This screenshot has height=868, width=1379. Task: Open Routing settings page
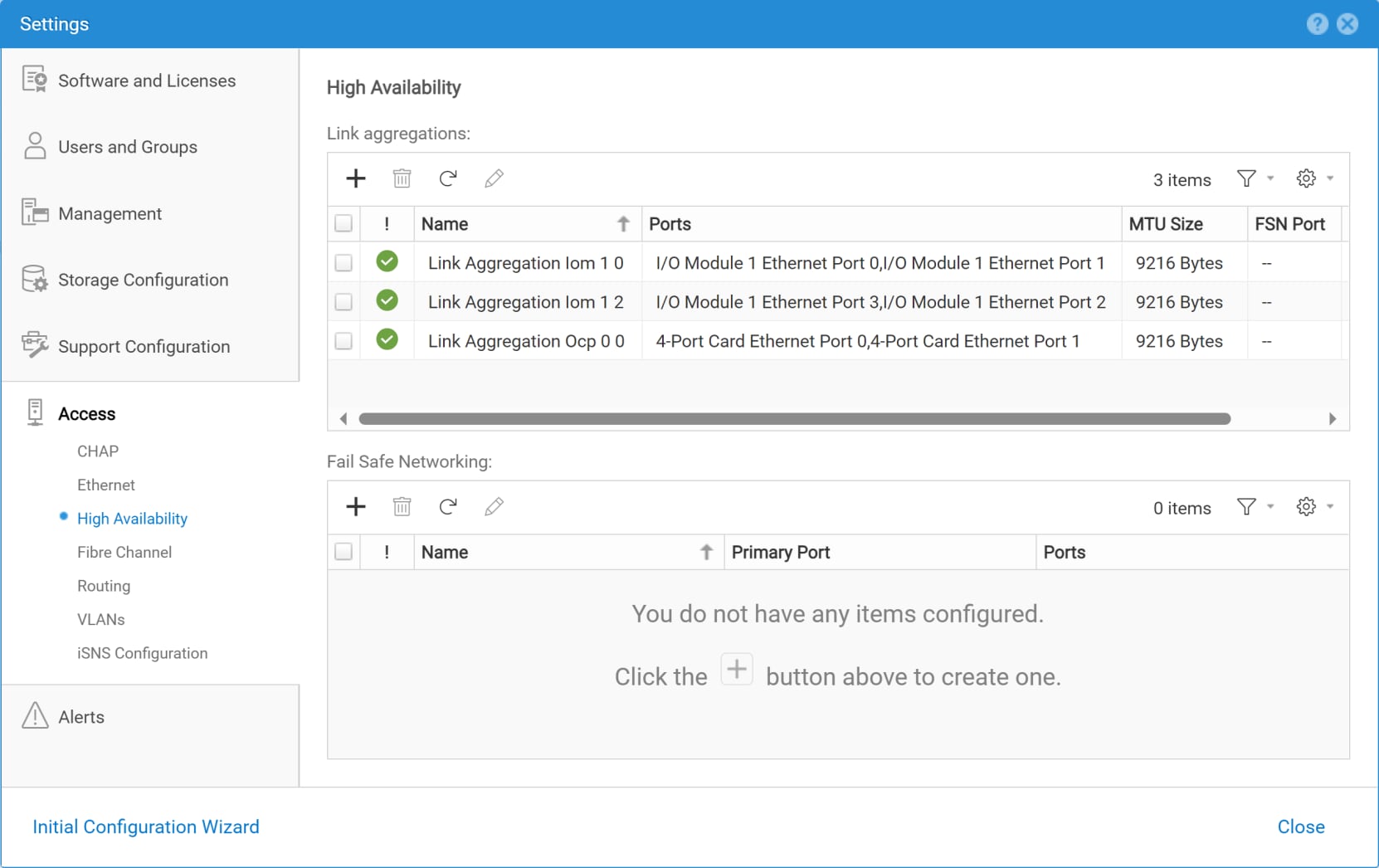(104, 586)
